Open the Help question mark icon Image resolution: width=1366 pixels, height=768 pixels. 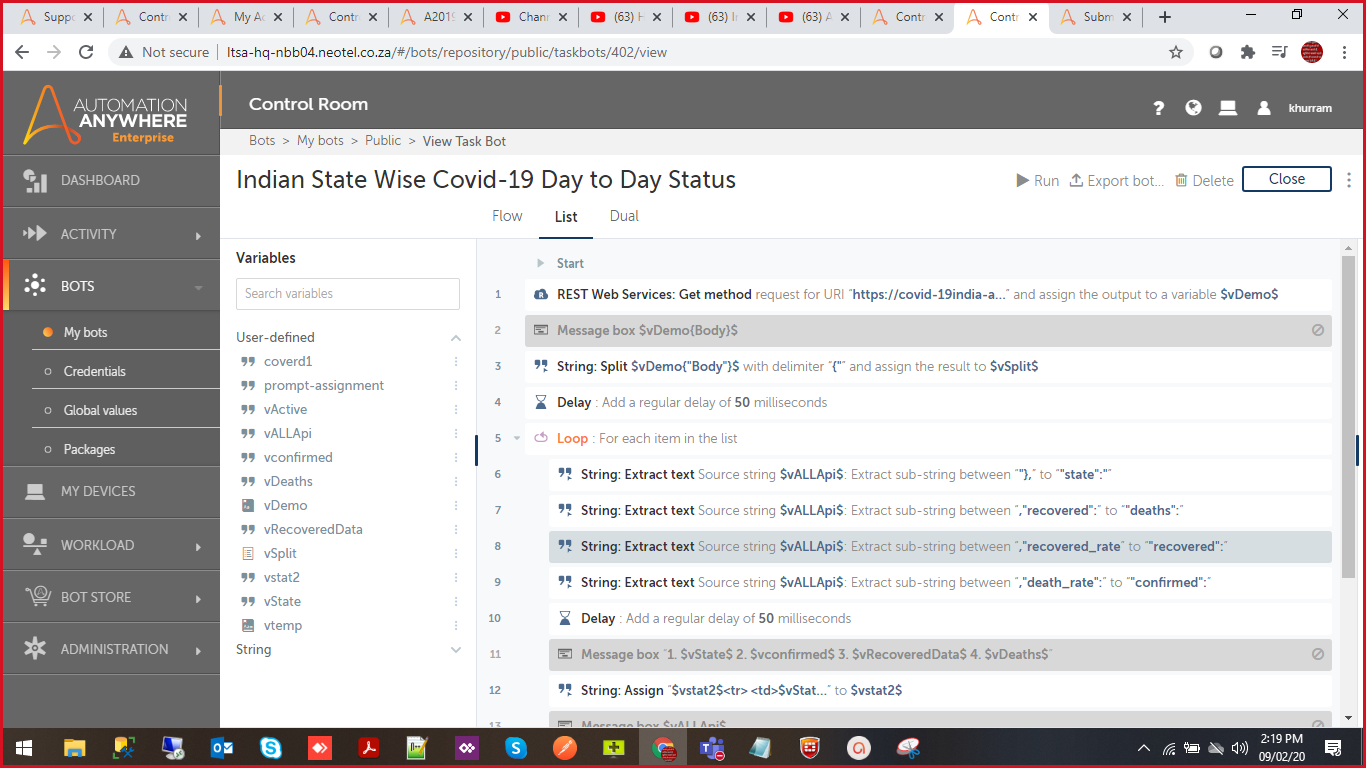click(1159, 108)
